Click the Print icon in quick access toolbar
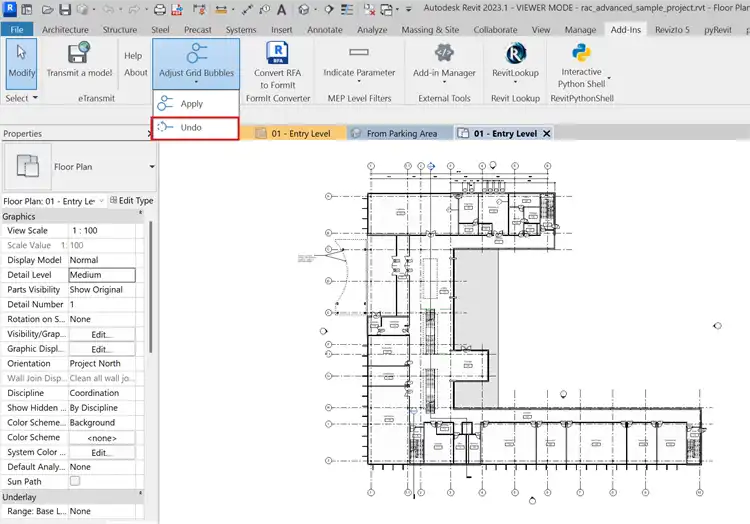The height and width of the screenshot is (524, 750). coord(160,9)
